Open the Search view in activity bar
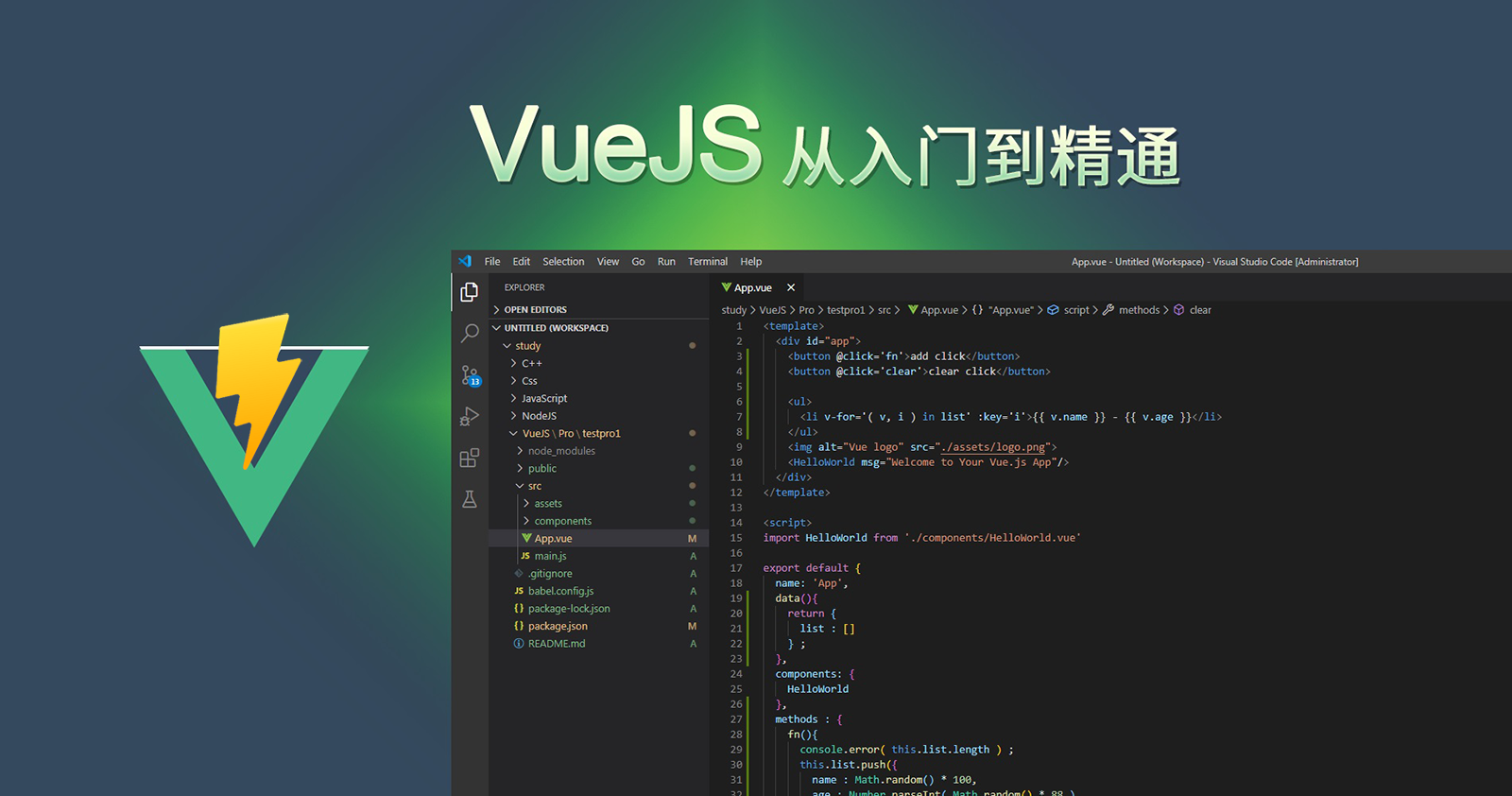Viewport: 1512px width, 796px height. point(470,333)
